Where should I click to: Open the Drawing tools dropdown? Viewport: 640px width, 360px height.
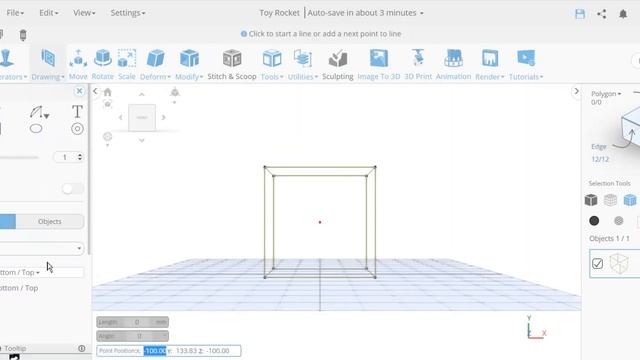click(x=48, y=64)
